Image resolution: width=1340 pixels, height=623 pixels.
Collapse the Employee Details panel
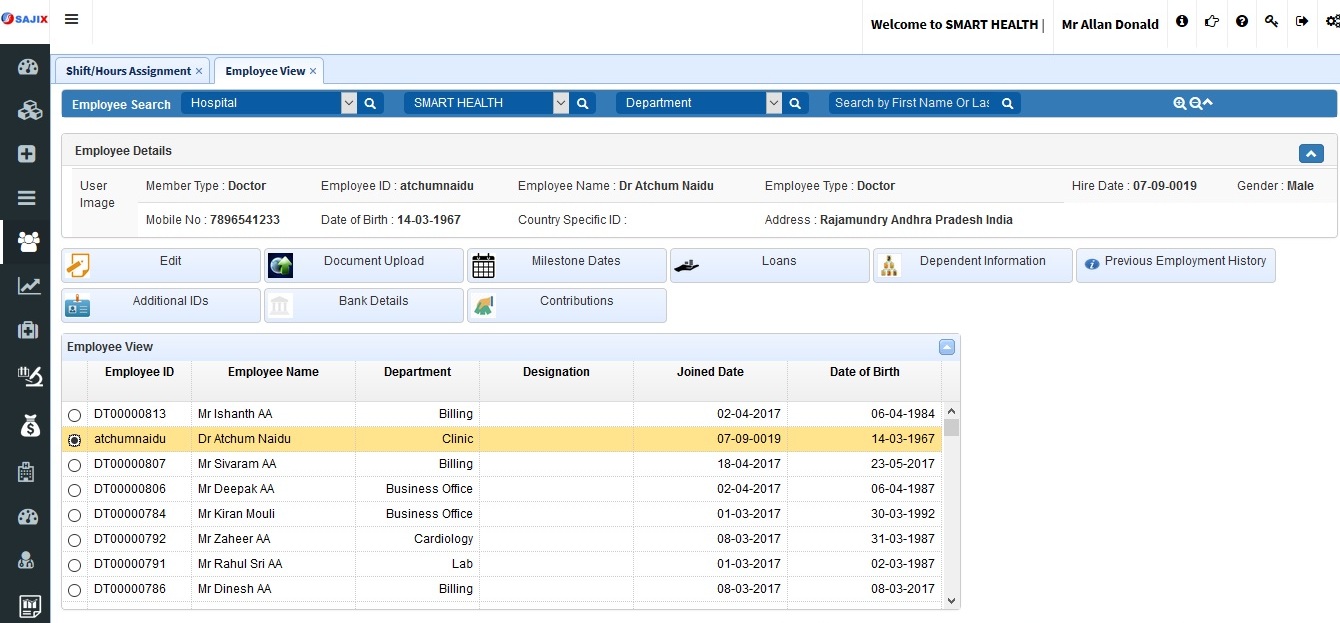click(1310, 153)
